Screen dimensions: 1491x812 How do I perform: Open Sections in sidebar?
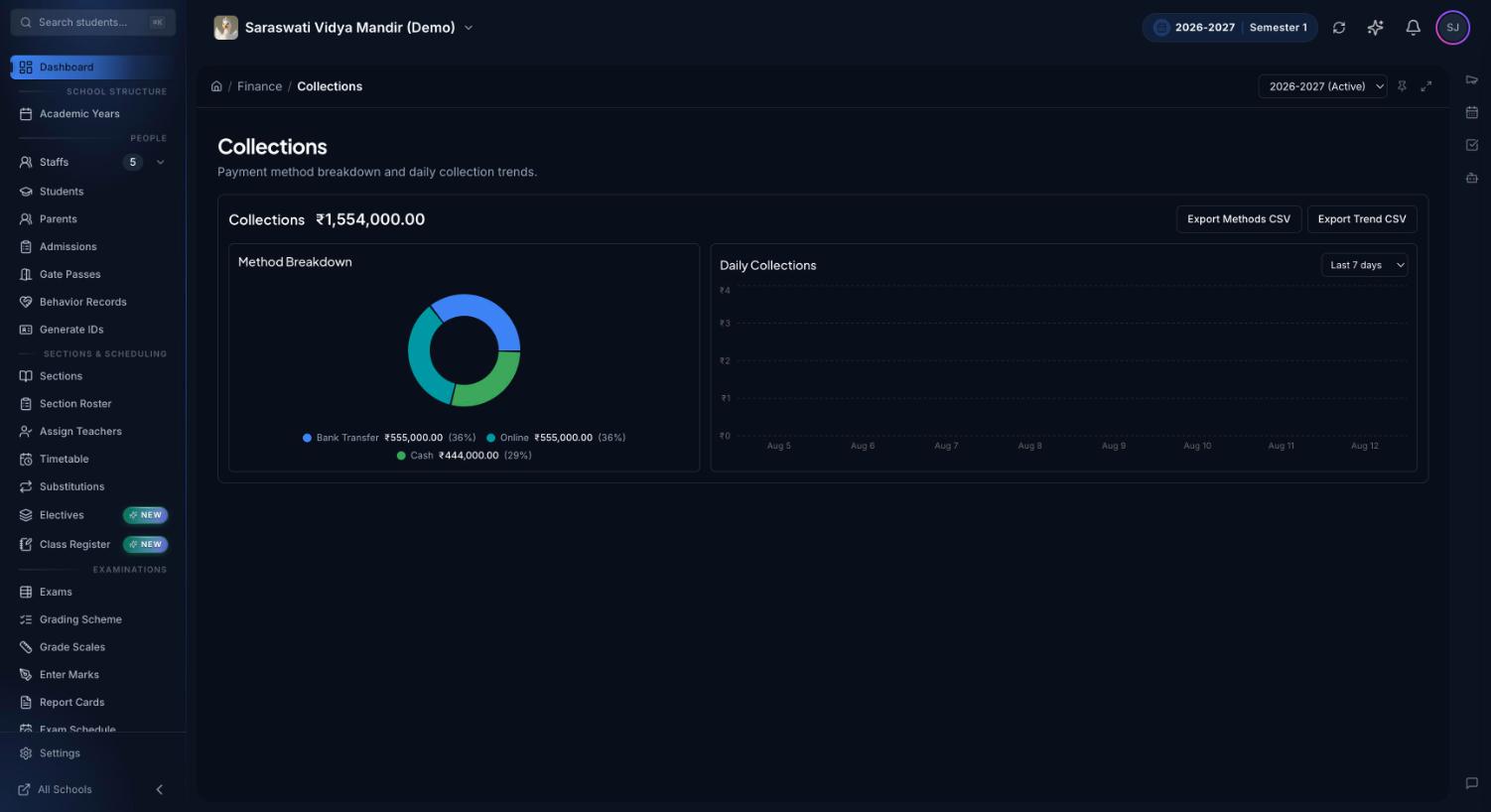[x=92, y=376]
